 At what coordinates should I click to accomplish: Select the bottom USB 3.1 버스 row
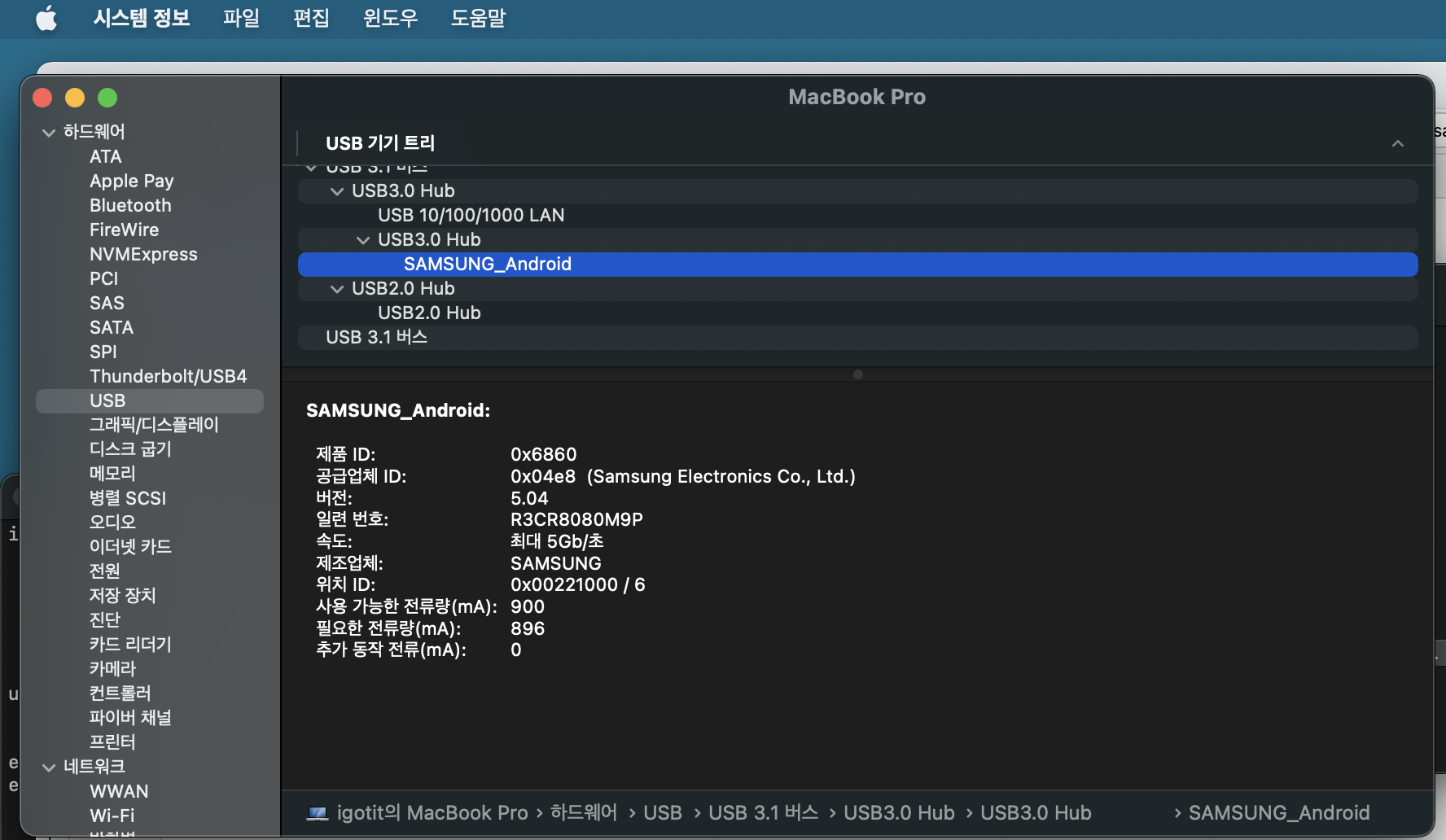(857, 338)
